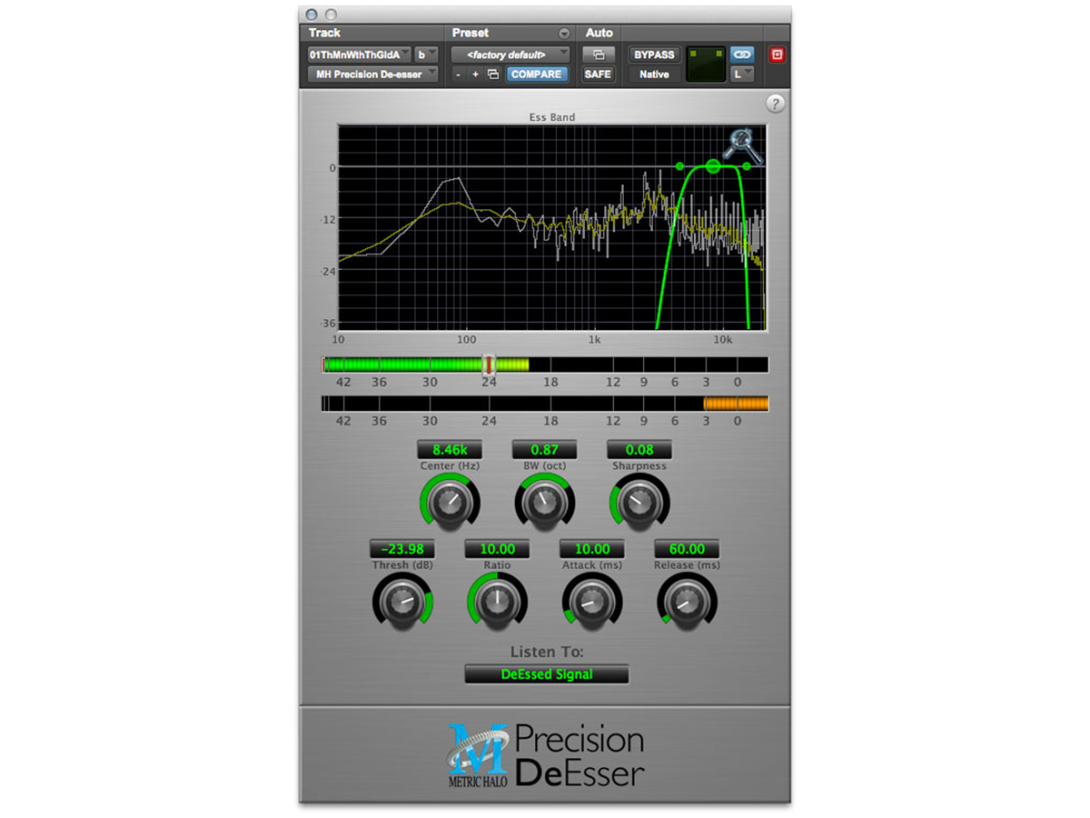Click the preset copy settings icon
The image size is (1090, 818).
pyautogui.click(x=493, y=74)
